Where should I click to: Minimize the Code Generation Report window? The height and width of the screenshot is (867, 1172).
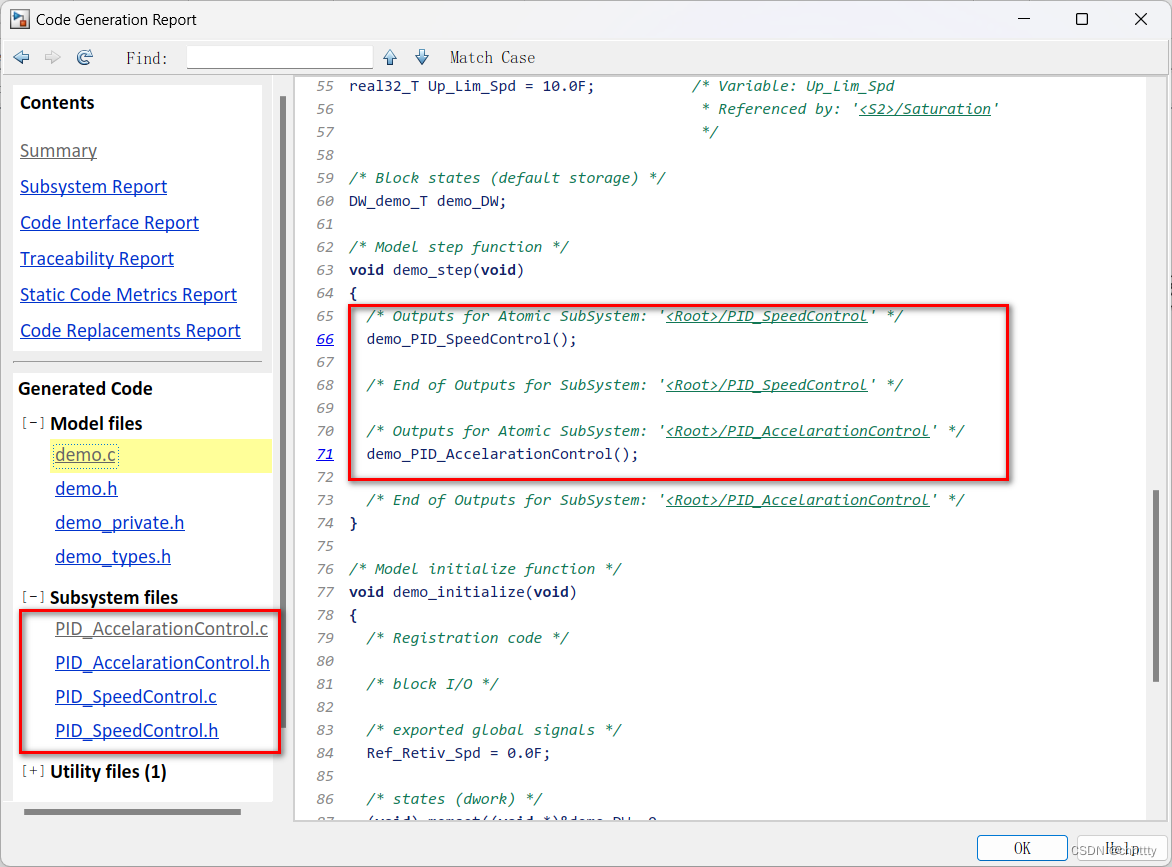click(x=1023, y=19)
